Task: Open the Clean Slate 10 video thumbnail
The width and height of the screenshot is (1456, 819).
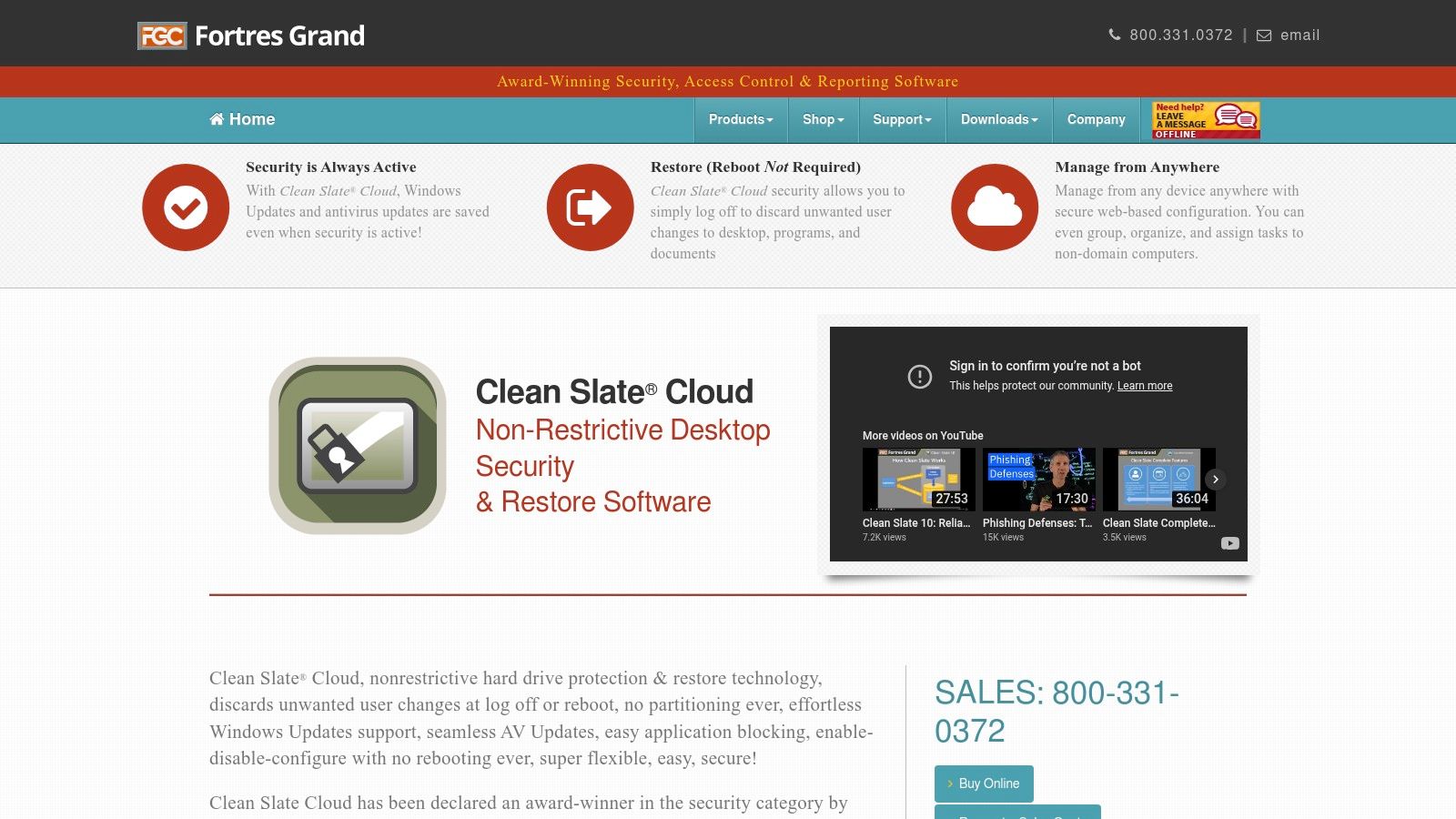Action: click(x=919, y=479)
